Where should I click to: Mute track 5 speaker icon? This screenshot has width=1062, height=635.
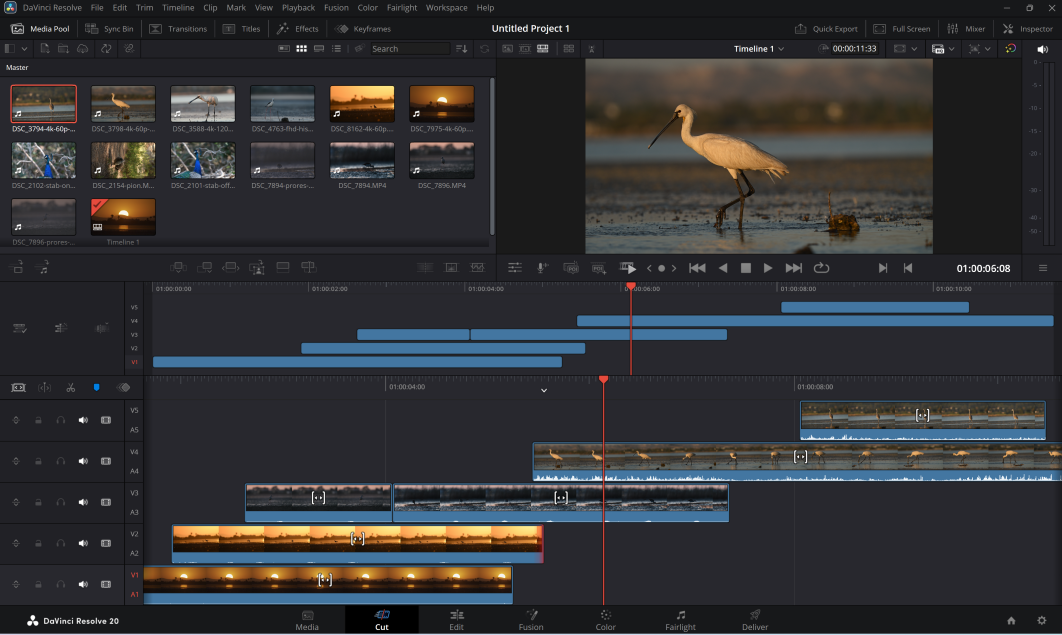83,420
